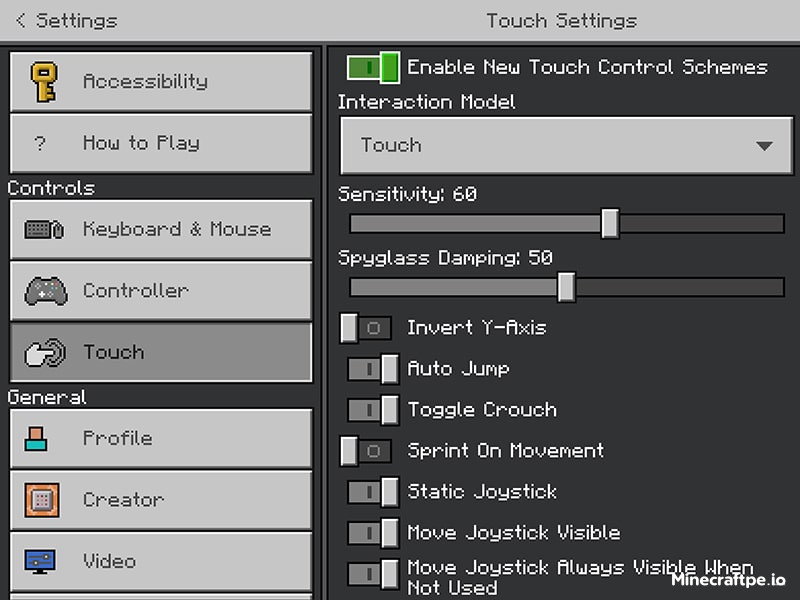Toggle the Static Joystick switch
This screenshot has width=800, height=600.
373,492
